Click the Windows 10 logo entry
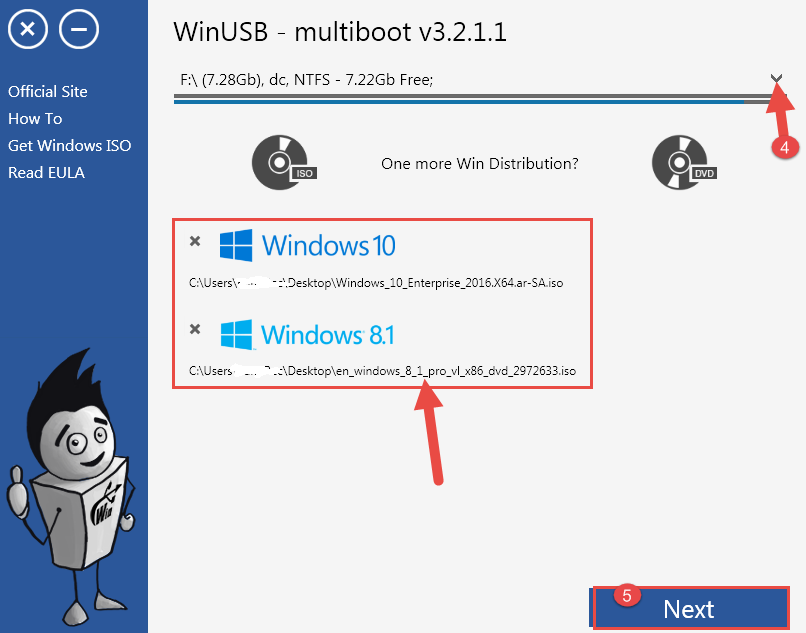 point(307,245)
